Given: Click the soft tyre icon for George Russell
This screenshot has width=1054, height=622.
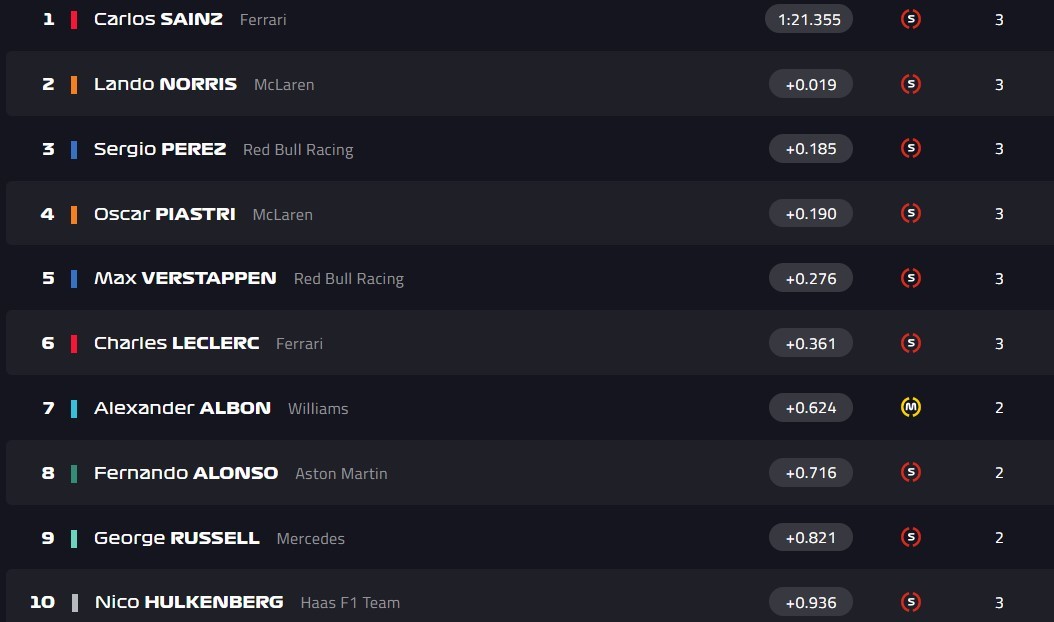Looking at the screenshot, I should [x=910, y=537].
